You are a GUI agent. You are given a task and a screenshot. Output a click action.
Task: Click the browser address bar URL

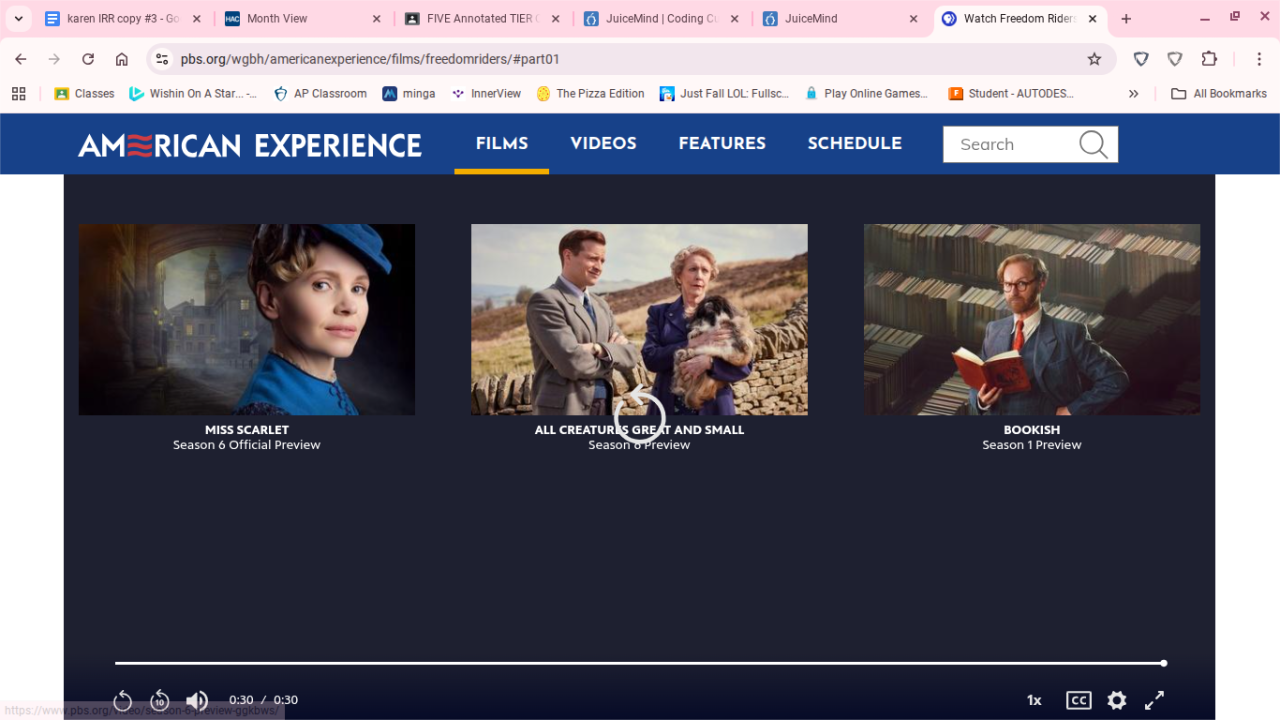pos(370,59)
